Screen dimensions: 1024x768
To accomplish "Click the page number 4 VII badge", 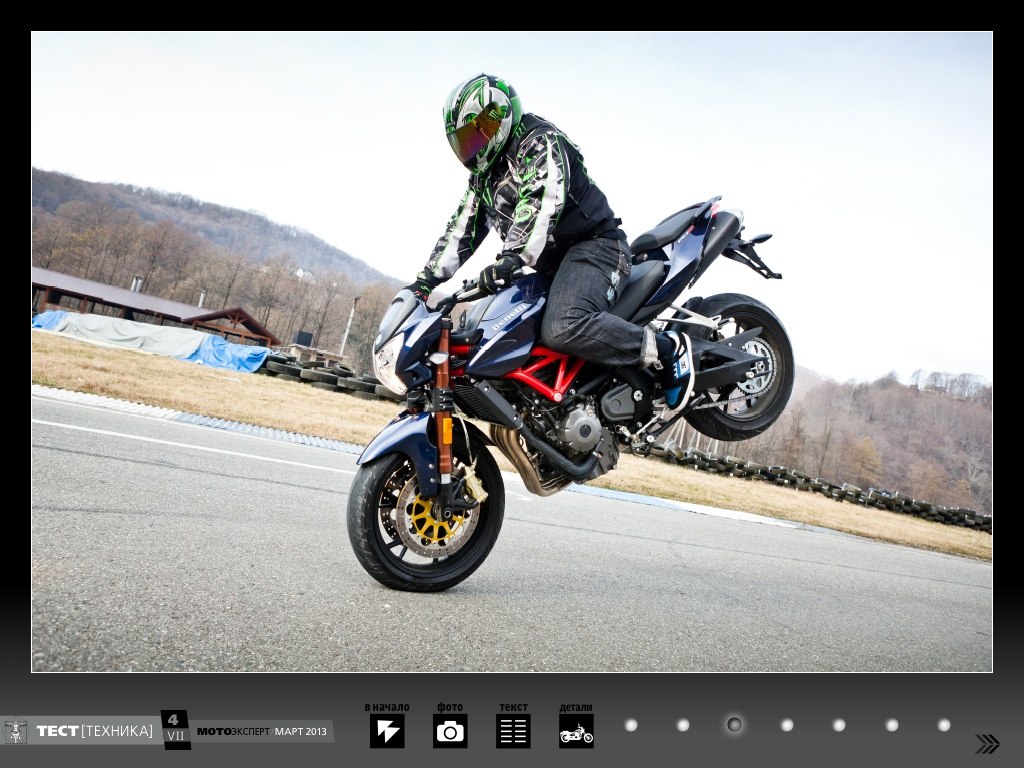I will [175, 729].
